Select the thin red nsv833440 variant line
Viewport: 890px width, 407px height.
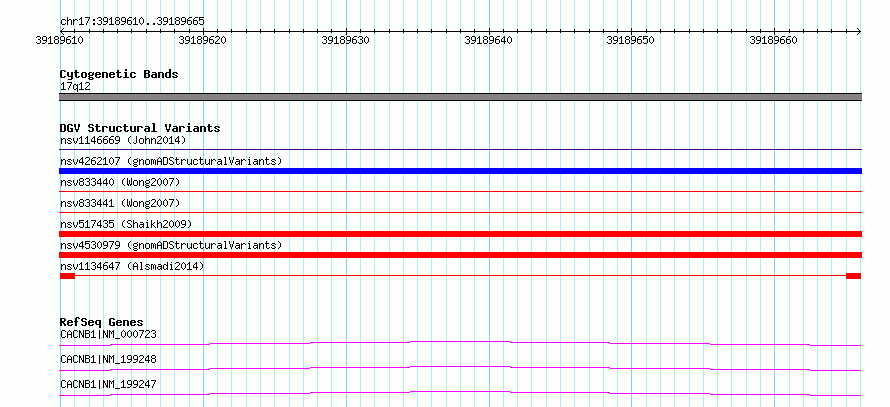[460, 192]
